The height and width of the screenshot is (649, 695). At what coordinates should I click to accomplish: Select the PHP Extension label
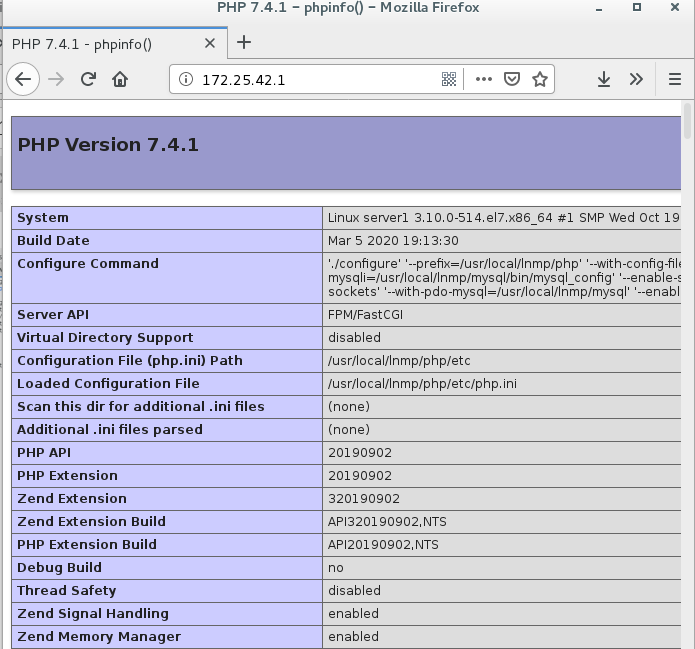(x=67, y=476)
